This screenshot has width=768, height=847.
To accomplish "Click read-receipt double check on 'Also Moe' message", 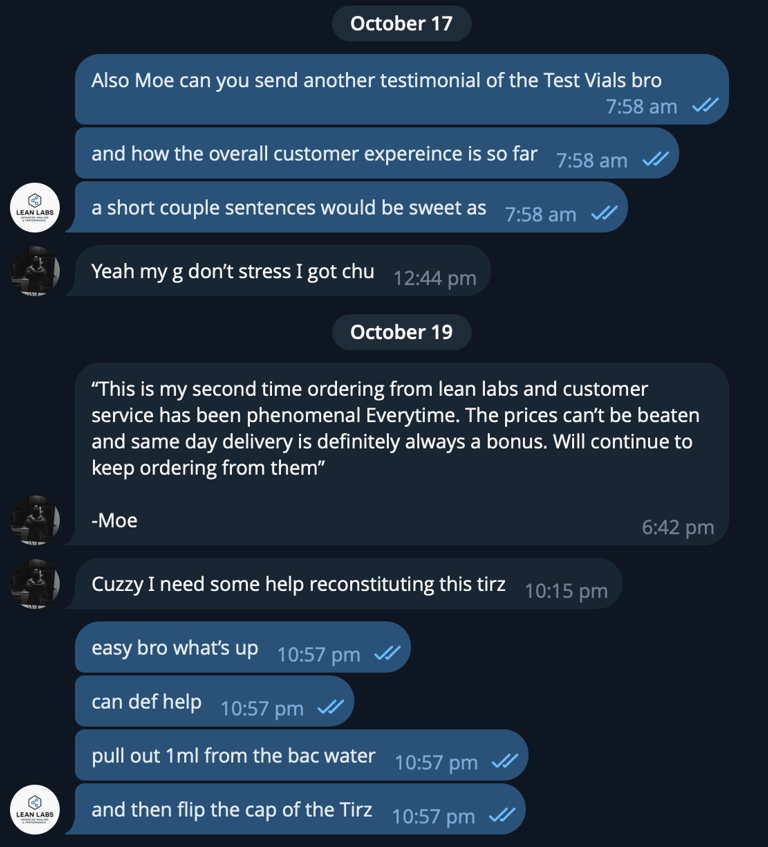I will tap(705, 106).
